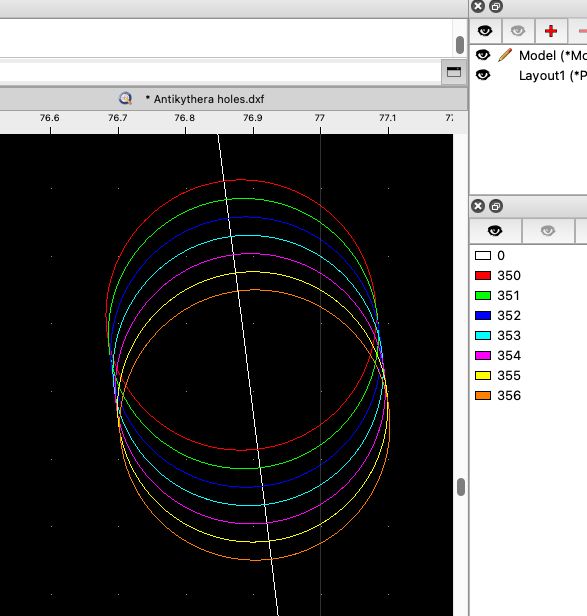Click the command history scrollbar handle
The height and width of the screenshot is (616, 587).
(x=460, y=45)
